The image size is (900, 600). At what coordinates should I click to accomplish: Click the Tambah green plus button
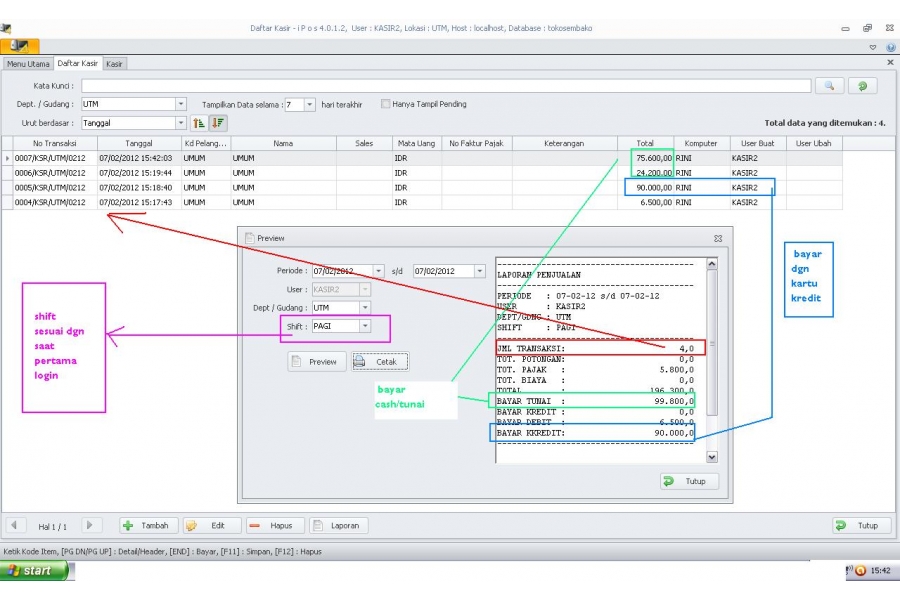pos(148,525)
